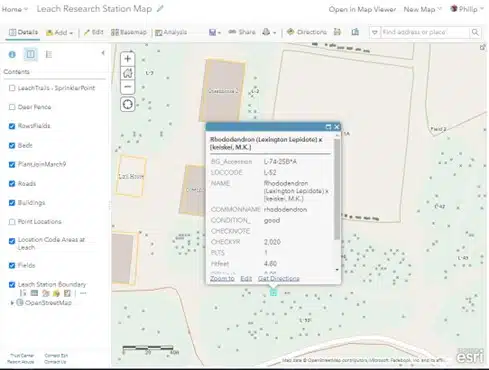The image size is (489, 370).
Task: Click the Field 2 map label
Action: [438, 129]
